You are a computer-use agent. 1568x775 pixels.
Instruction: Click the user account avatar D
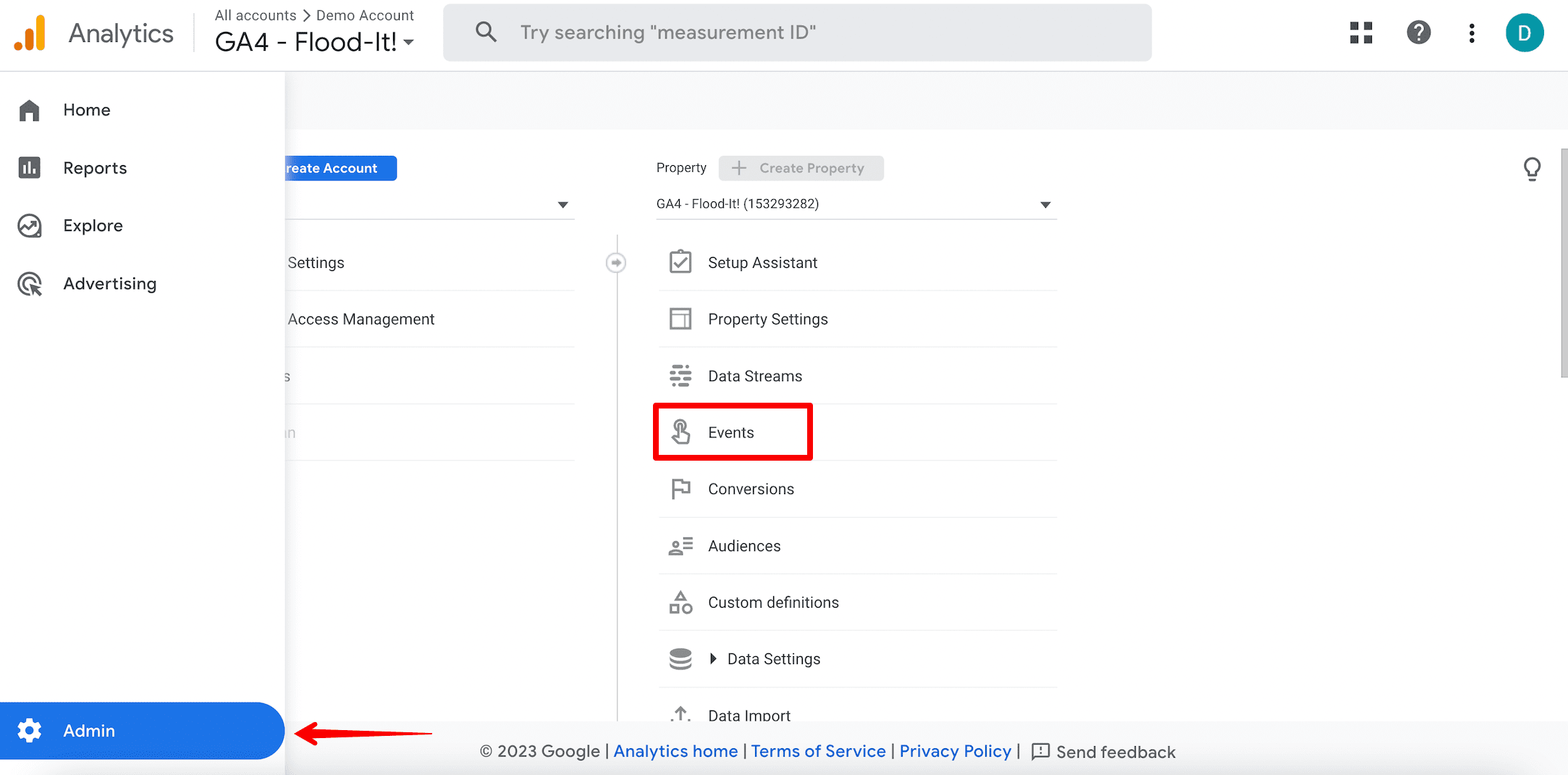click(x=1524, y=33)
